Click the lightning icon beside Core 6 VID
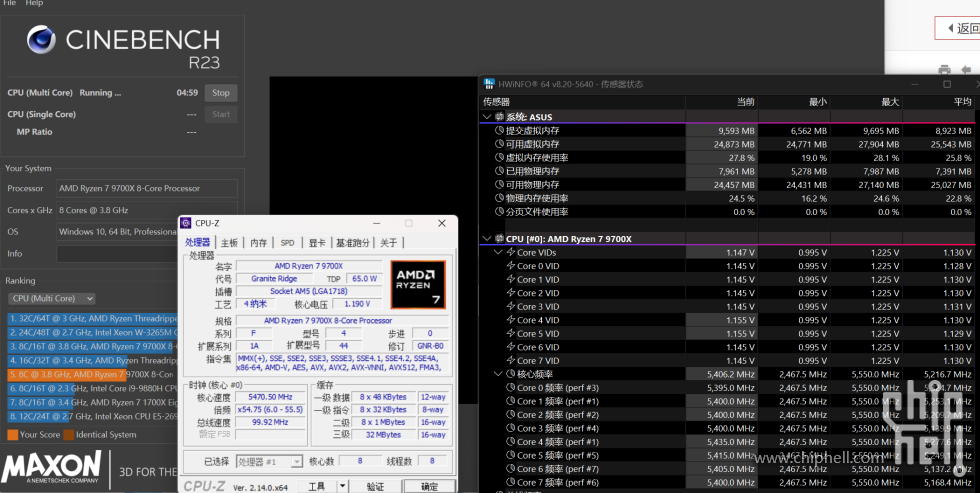This screenshot has height=493, width=980. pos(511,347)
